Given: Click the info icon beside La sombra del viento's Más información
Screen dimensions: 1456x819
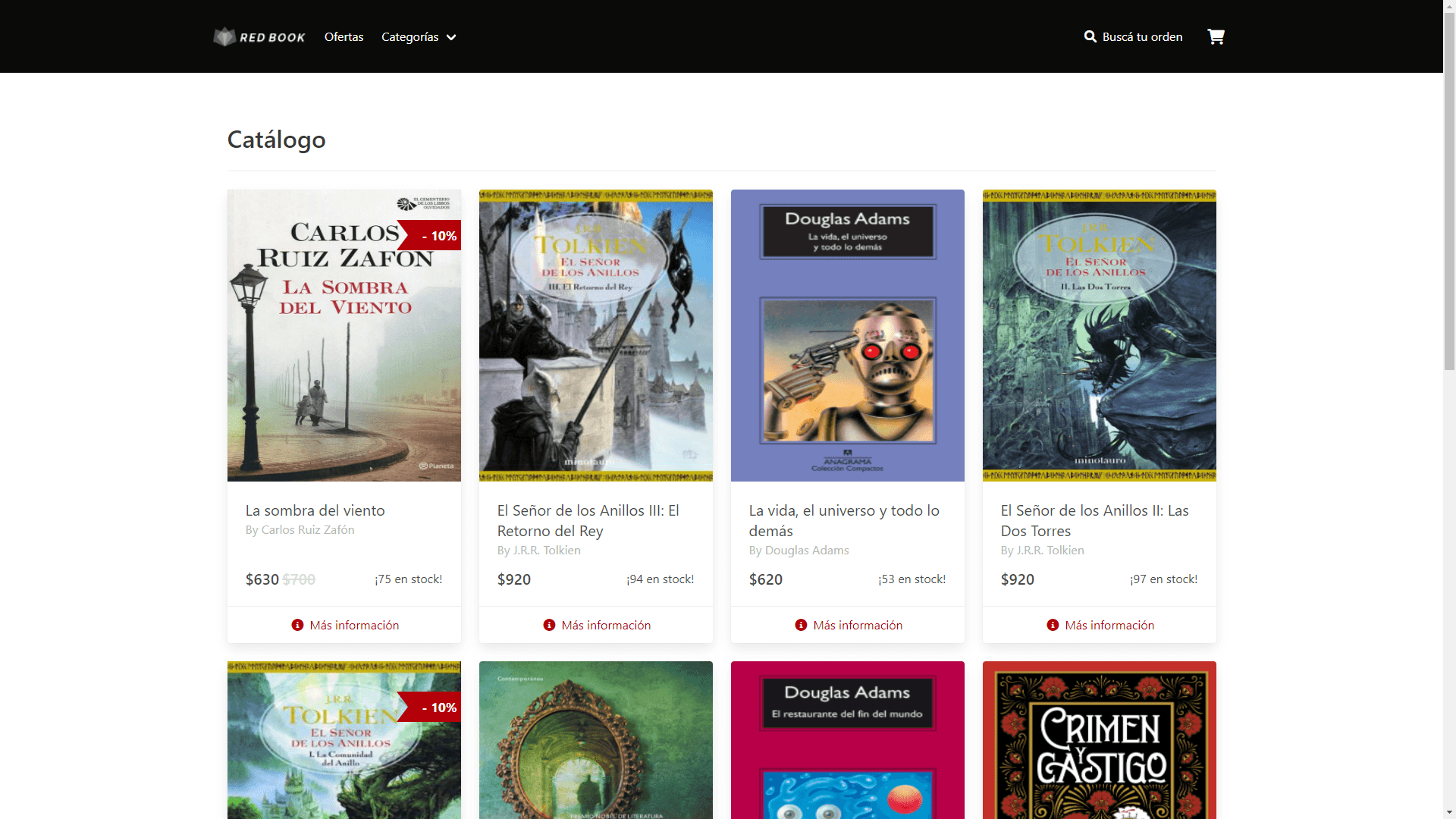Looking at the screenshot, I should click(297, 625).
